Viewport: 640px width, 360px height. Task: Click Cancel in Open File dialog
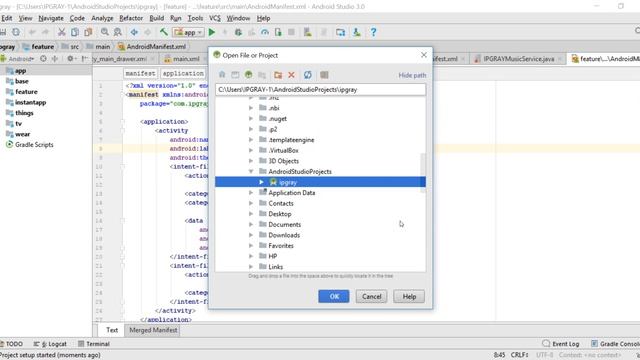371,296
